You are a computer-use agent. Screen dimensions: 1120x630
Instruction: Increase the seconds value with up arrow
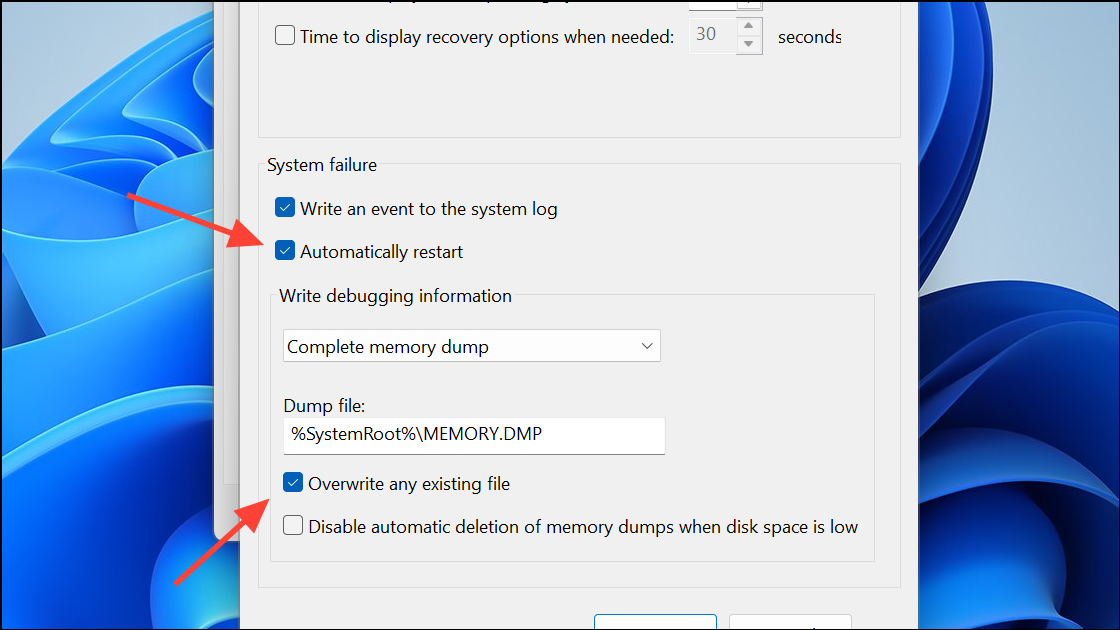tap(748, 25)
